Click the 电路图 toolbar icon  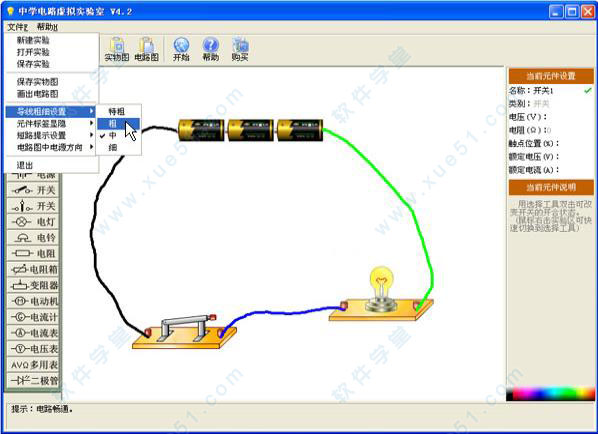146,49
